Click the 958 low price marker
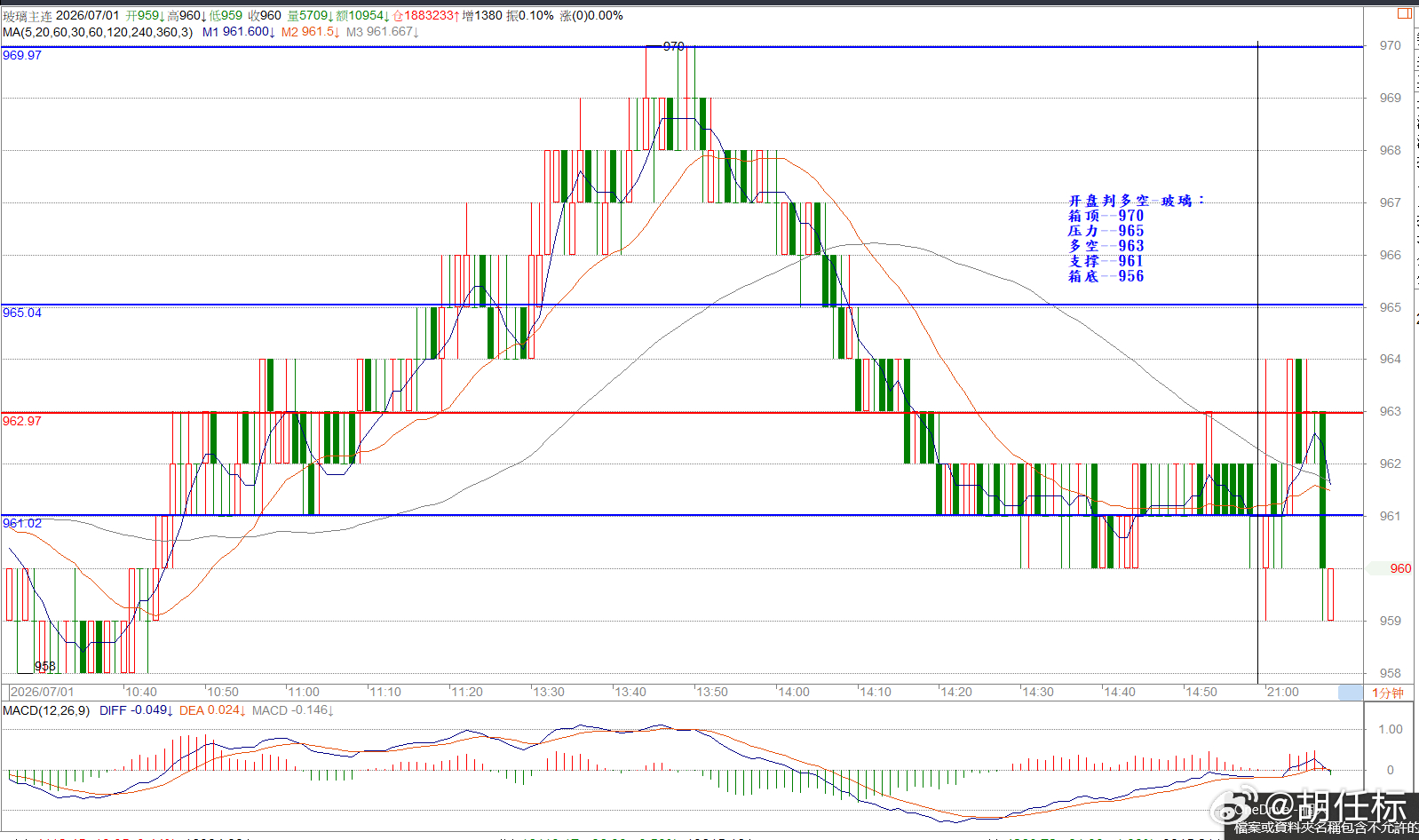 pyautogui.click(x=45, y=666)
